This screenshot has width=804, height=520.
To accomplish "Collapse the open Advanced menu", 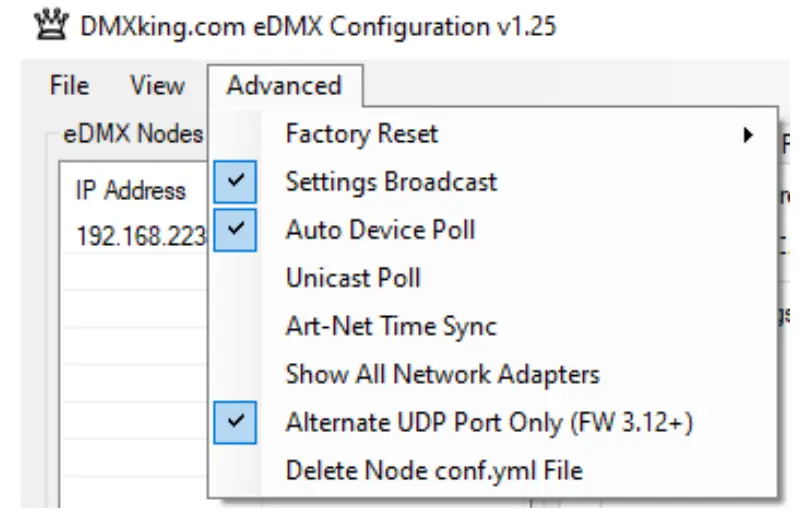I will (x=284, y=86).
